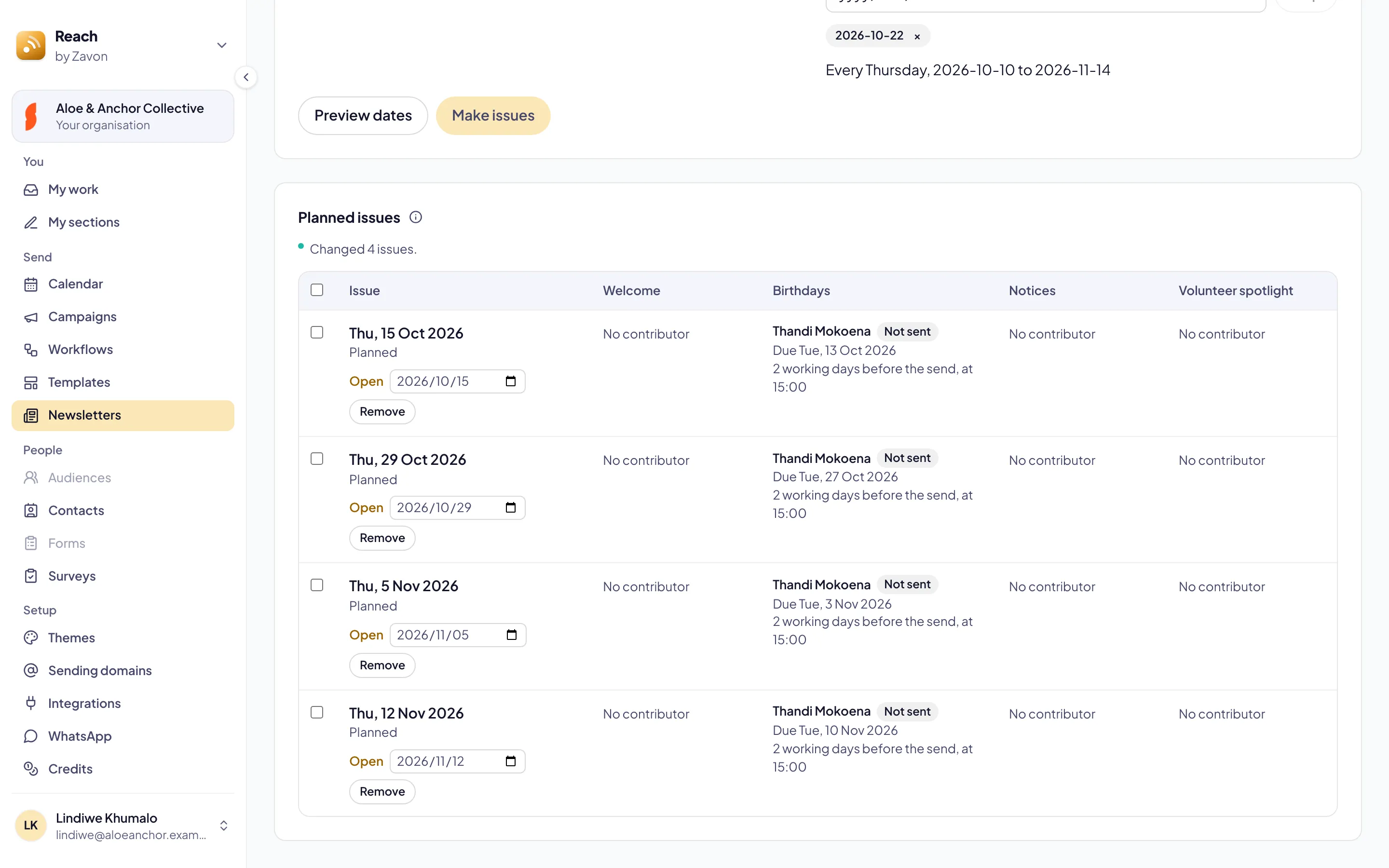The height and width of the screenshot is (868, 1389).
Task: Open date picker for 2026/10/15 field
Action: pyautogui.click(x=511, y=381)
